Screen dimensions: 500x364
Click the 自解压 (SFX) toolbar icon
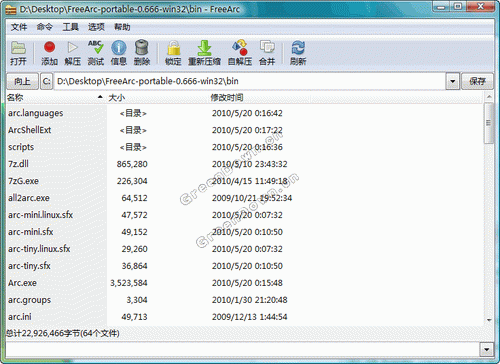click(x=240, y=48)
